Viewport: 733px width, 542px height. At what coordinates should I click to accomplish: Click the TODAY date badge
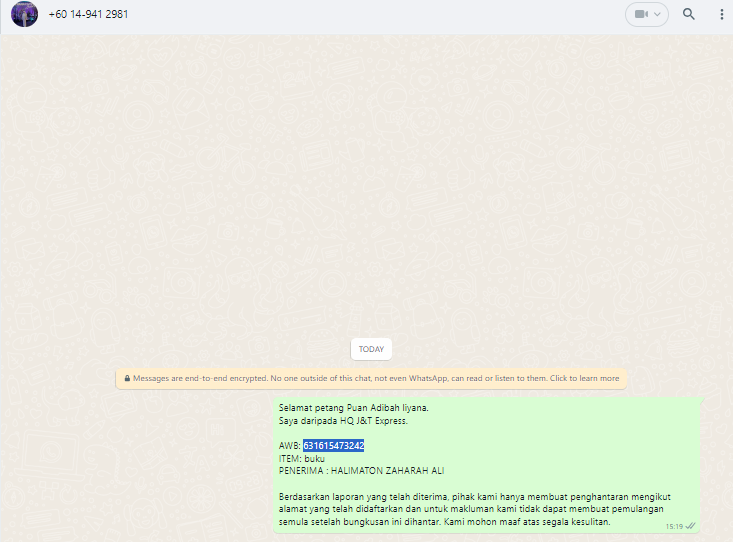click(x=371, y=349)
